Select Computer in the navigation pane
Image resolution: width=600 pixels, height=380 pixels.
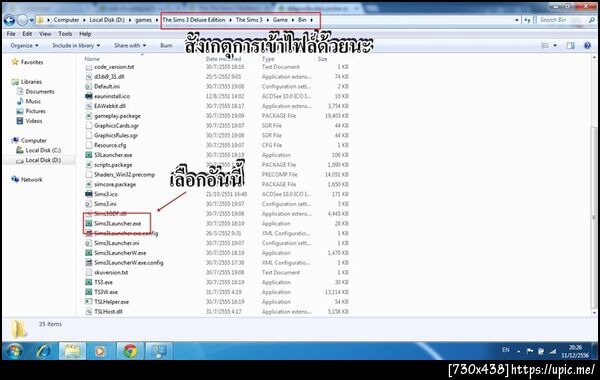(34, 141)
